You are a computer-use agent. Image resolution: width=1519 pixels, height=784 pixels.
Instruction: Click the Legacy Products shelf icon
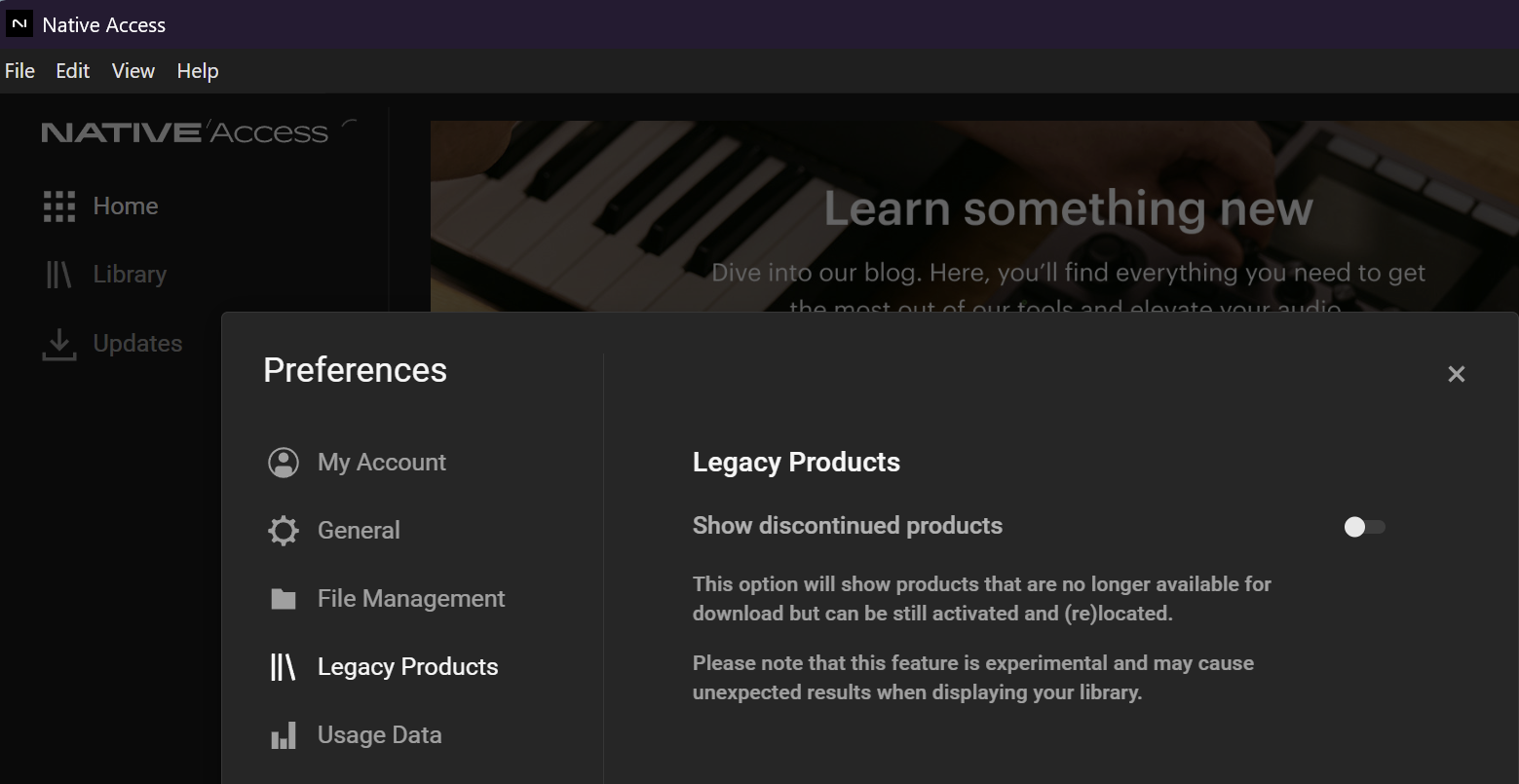click(283, 667)
